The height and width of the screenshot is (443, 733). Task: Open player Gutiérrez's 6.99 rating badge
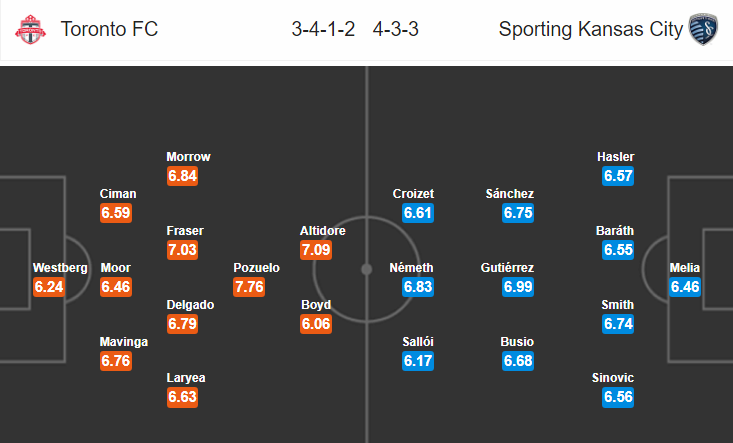pyautogui.click(x=518, y=286)
